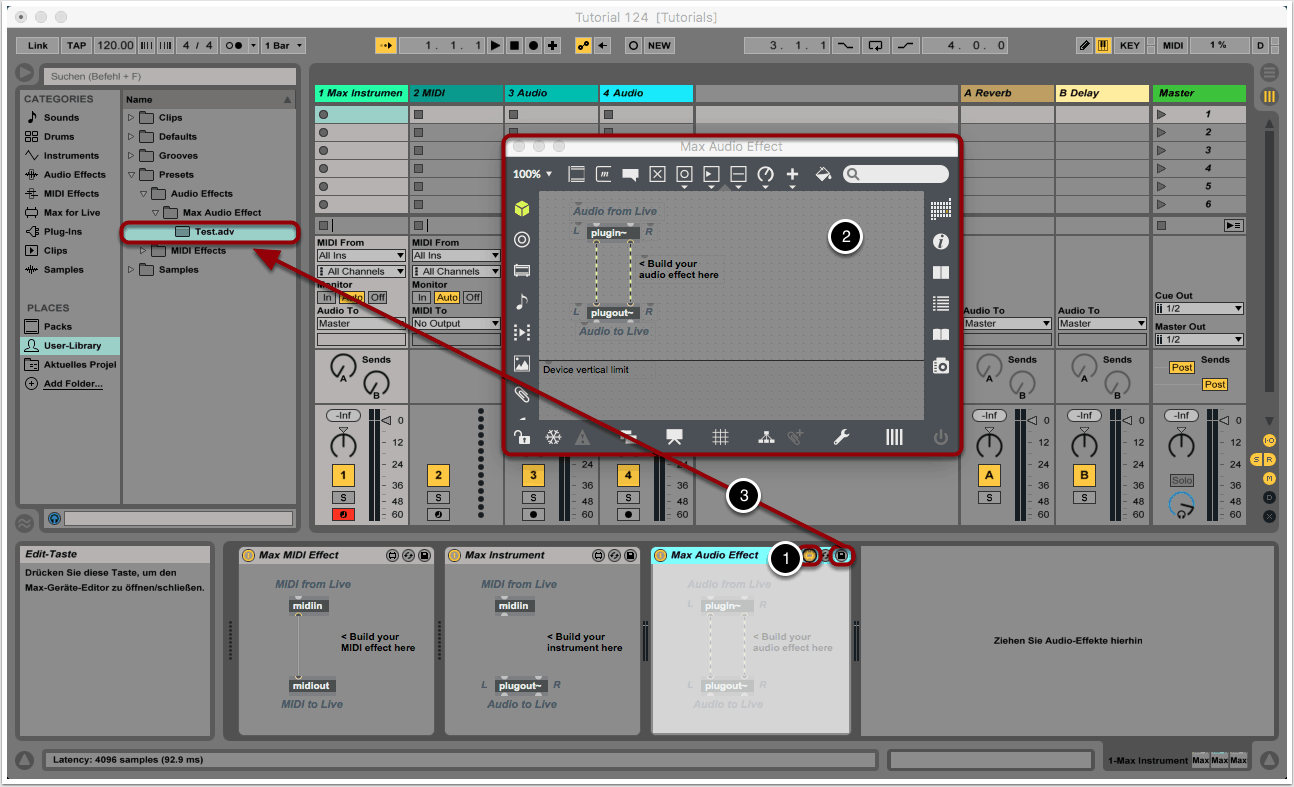Screen dimensions: 1294x787
Task: Open the inspector info icon in Max sidebar
Action: (x=940, y=241)
